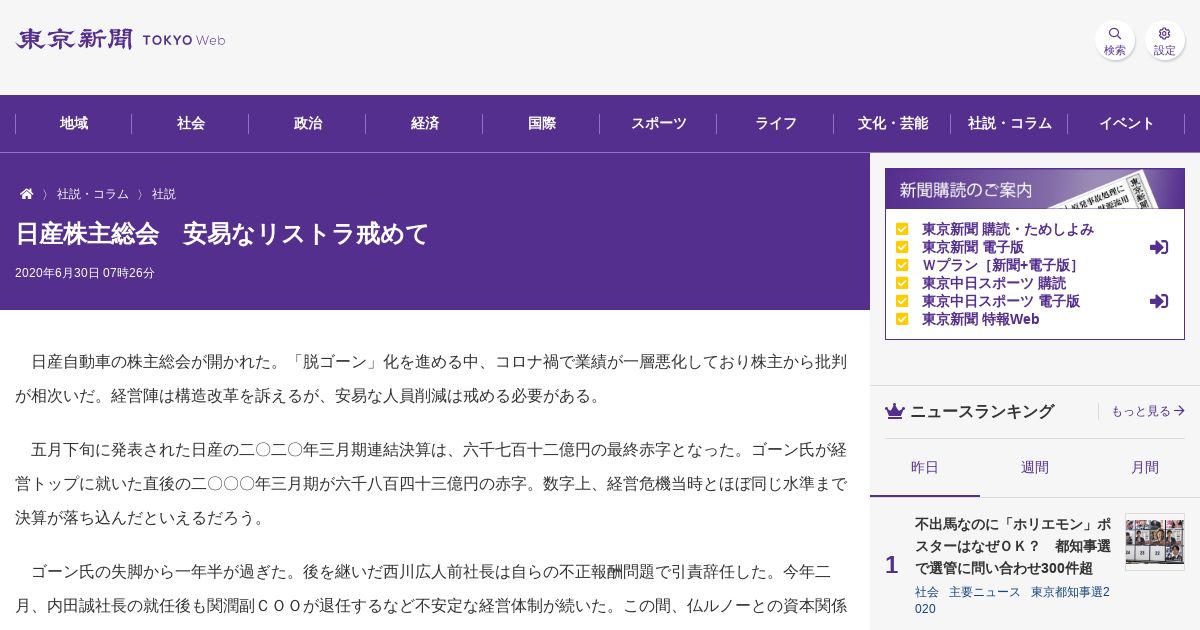Go to home via breadcrumb house icon

[x=27, y=194]
